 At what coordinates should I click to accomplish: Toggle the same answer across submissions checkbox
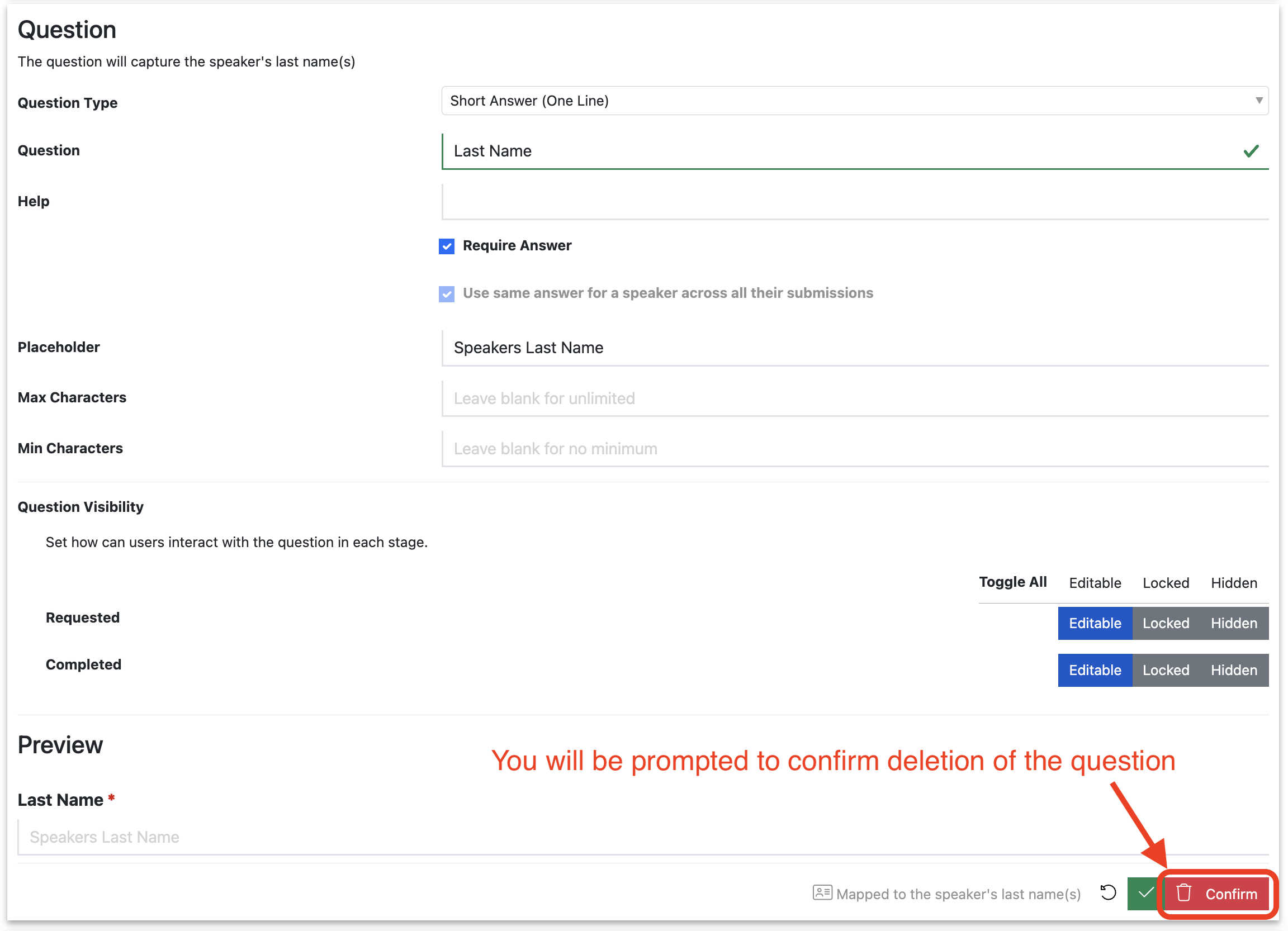pyautogui.click(x=446, y=293)
